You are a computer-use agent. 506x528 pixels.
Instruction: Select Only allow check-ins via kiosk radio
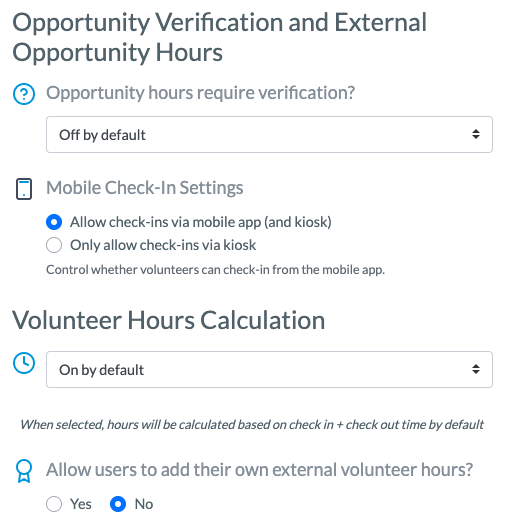pyautogui.click(x=54, y=245)
